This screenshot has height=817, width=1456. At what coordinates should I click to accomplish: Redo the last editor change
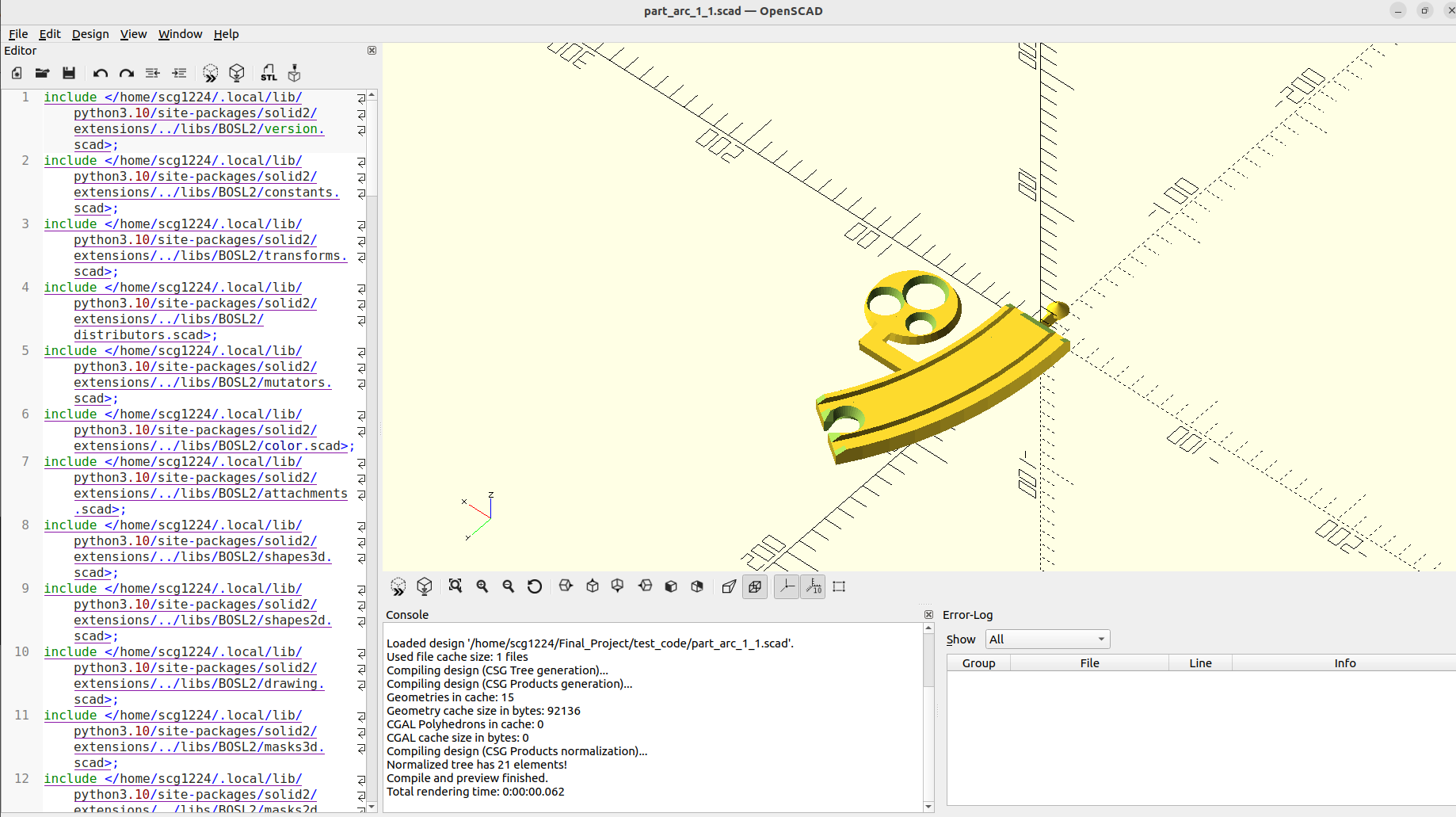point(127,73)
